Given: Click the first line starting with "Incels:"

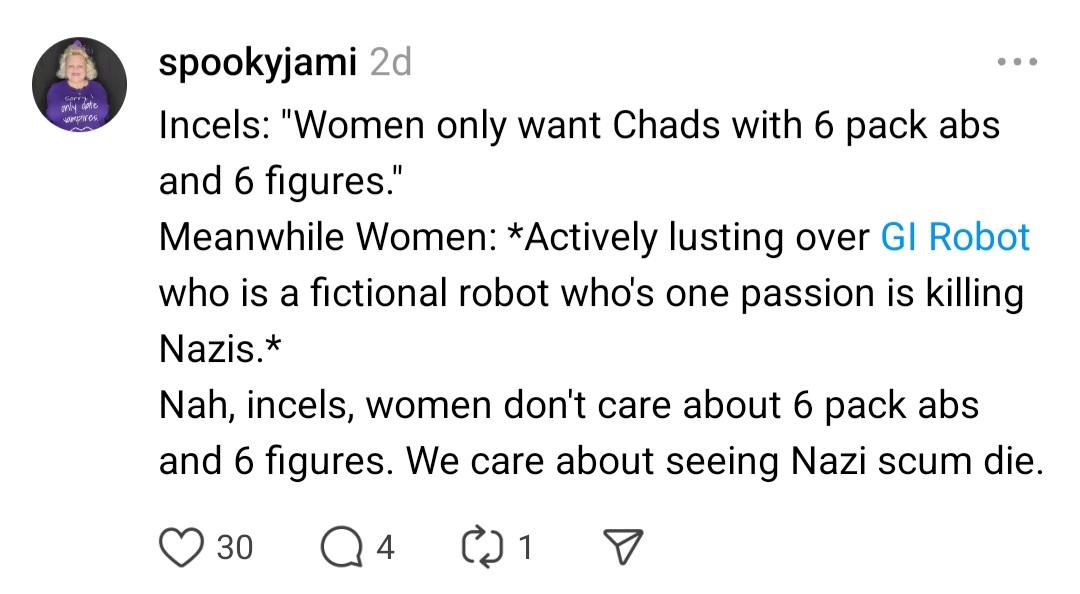Looking at the screenshot, I should 580,125.
